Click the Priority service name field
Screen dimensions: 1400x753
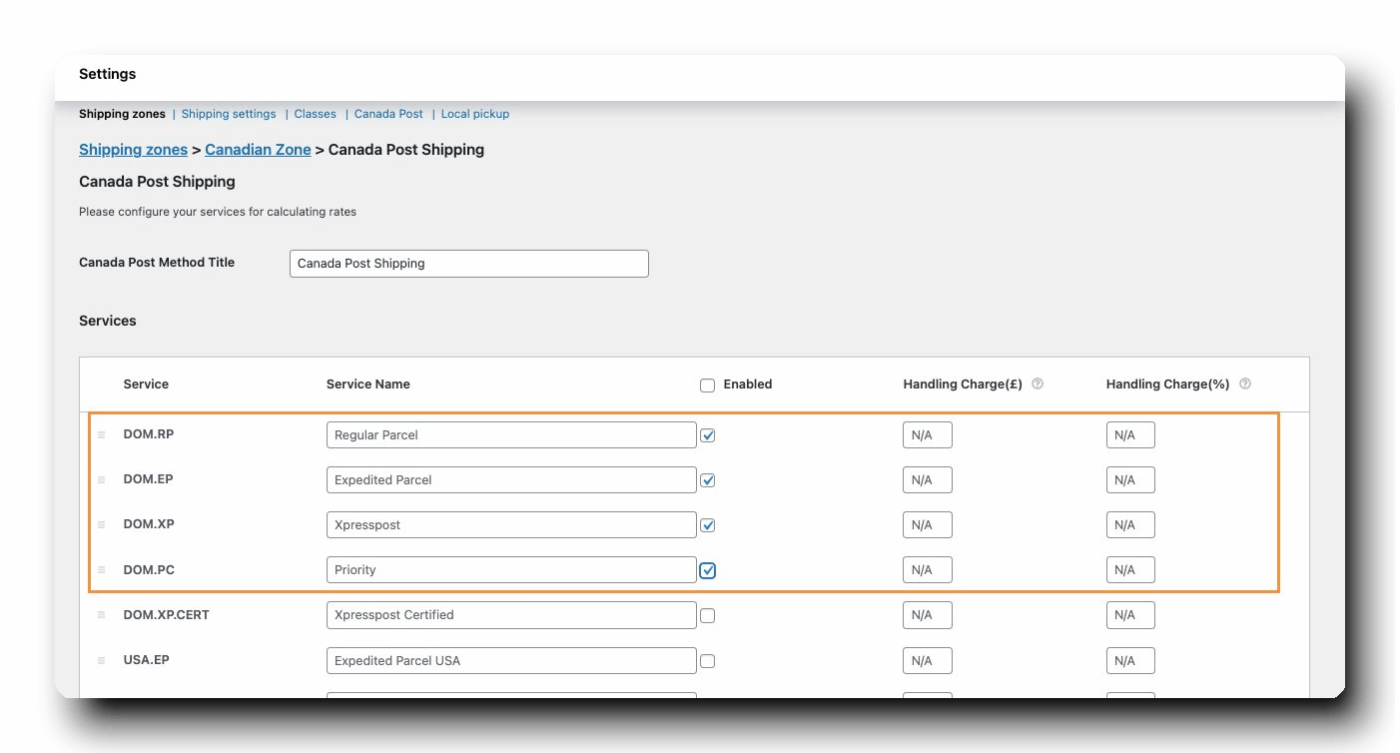tap(511, 570)
